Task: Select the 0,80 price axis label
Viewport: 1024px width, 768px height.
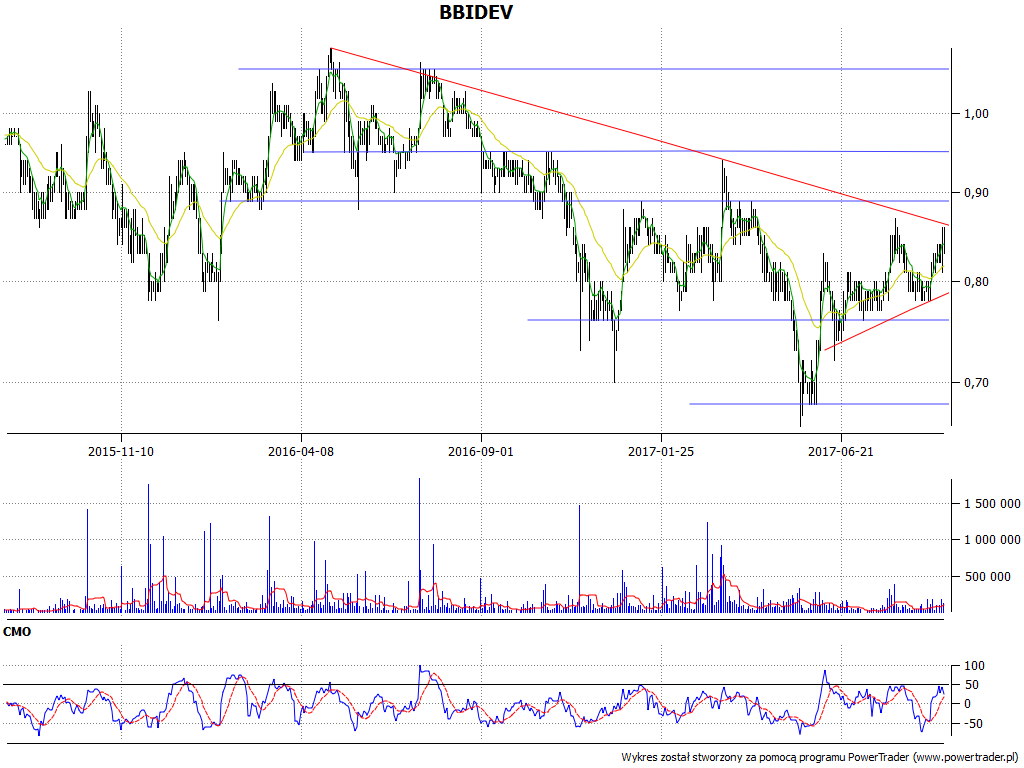Action: pos(976,282)
